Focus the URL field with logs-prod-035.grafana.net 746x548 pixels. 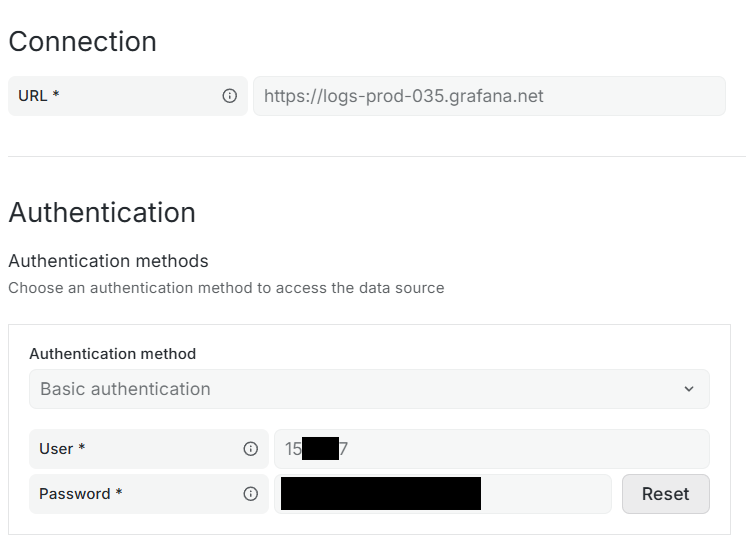489,96
